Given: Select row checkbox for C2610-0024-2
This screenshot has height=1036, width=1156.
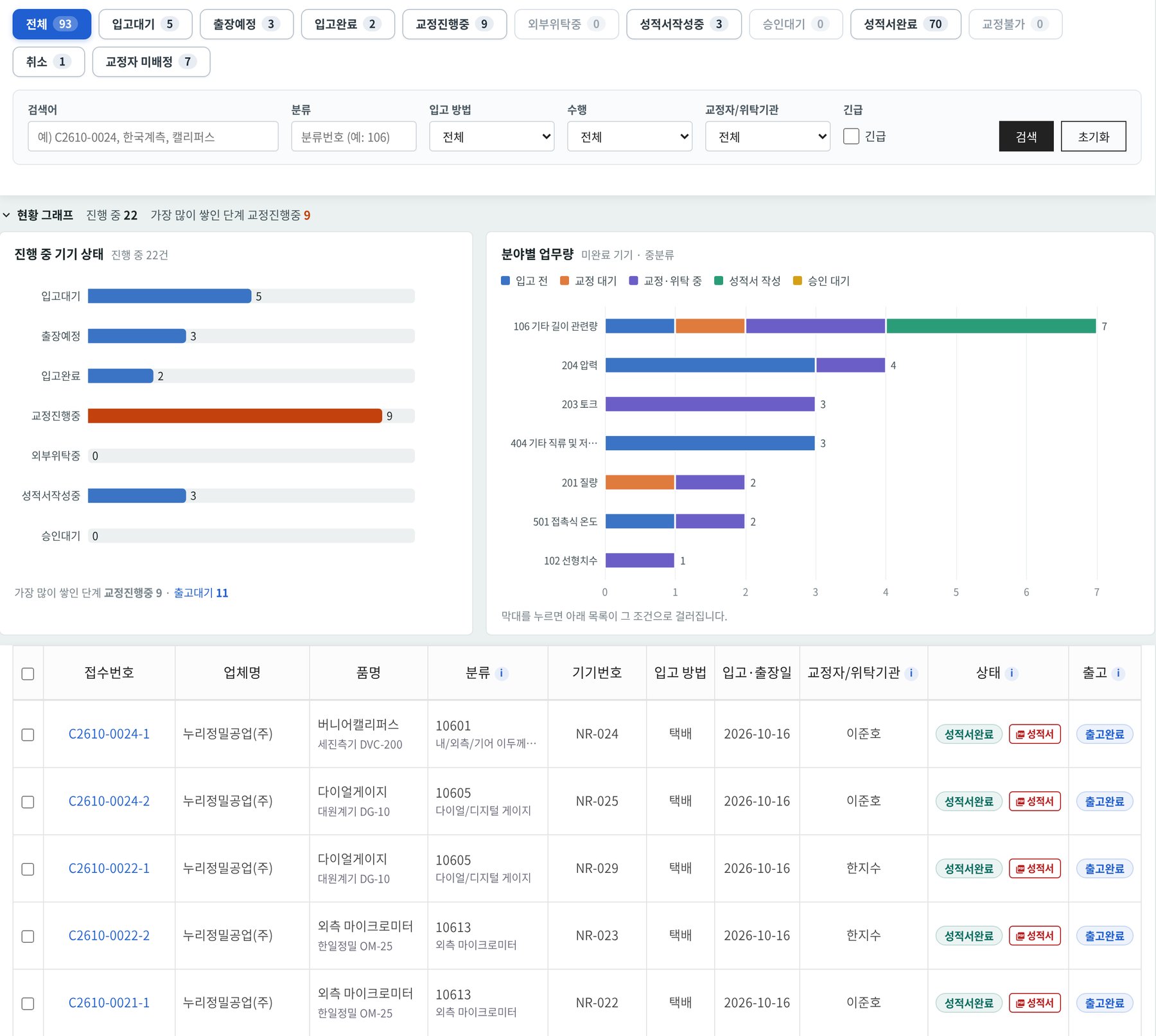Looking at the screenshot, I should [x=28, y=802].
